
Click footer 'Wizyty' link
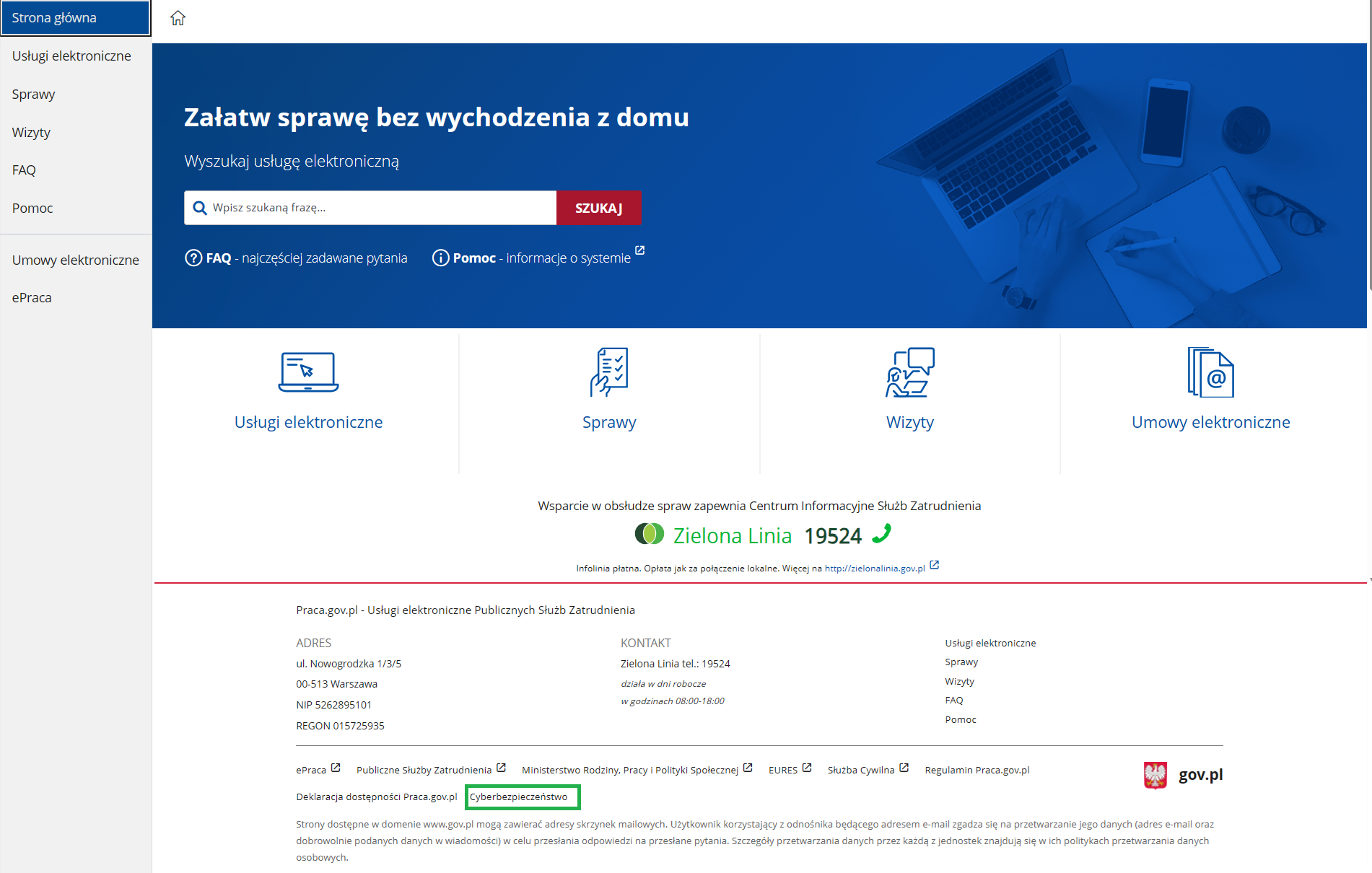tap(959, 681)
